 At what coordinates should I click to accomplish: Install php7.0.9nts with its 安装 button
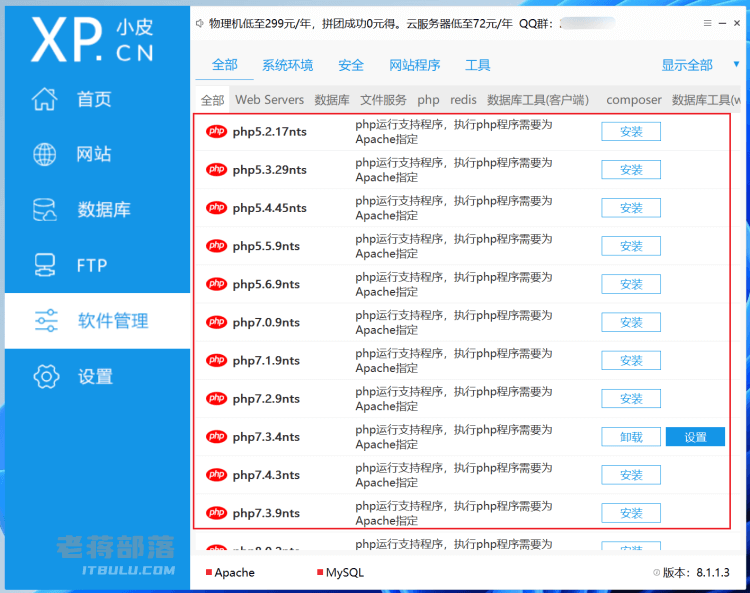(x=631, y=322)
